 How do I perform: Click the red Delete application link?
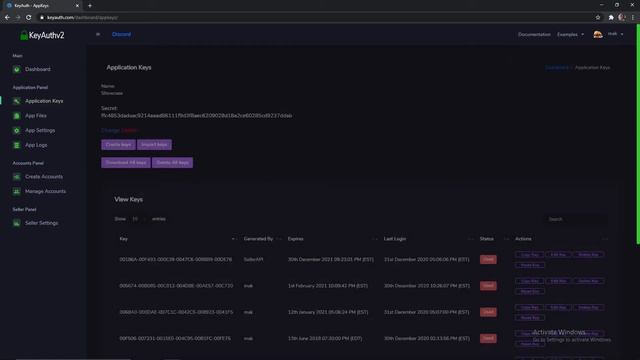[x=129, y=130]
